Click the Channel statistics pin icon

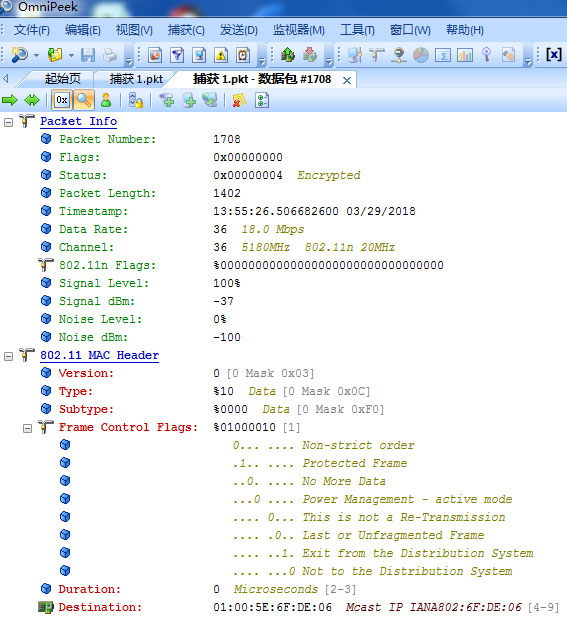click(x=487, y=55)
